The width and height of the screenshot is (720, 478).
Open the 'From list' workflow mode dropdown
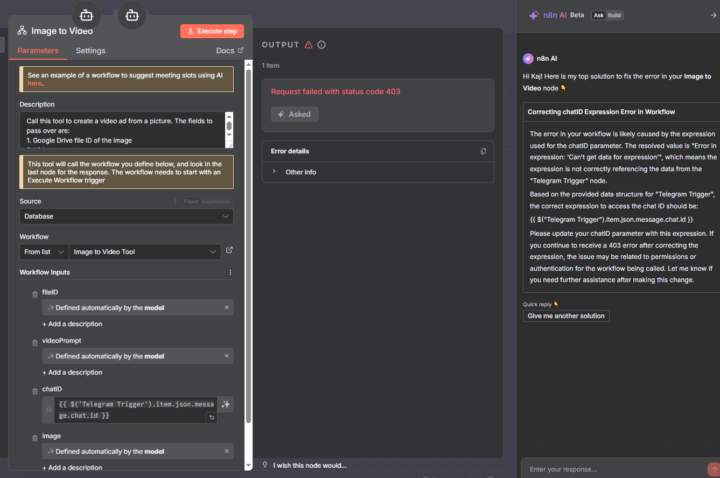click(x=43, y=251)
